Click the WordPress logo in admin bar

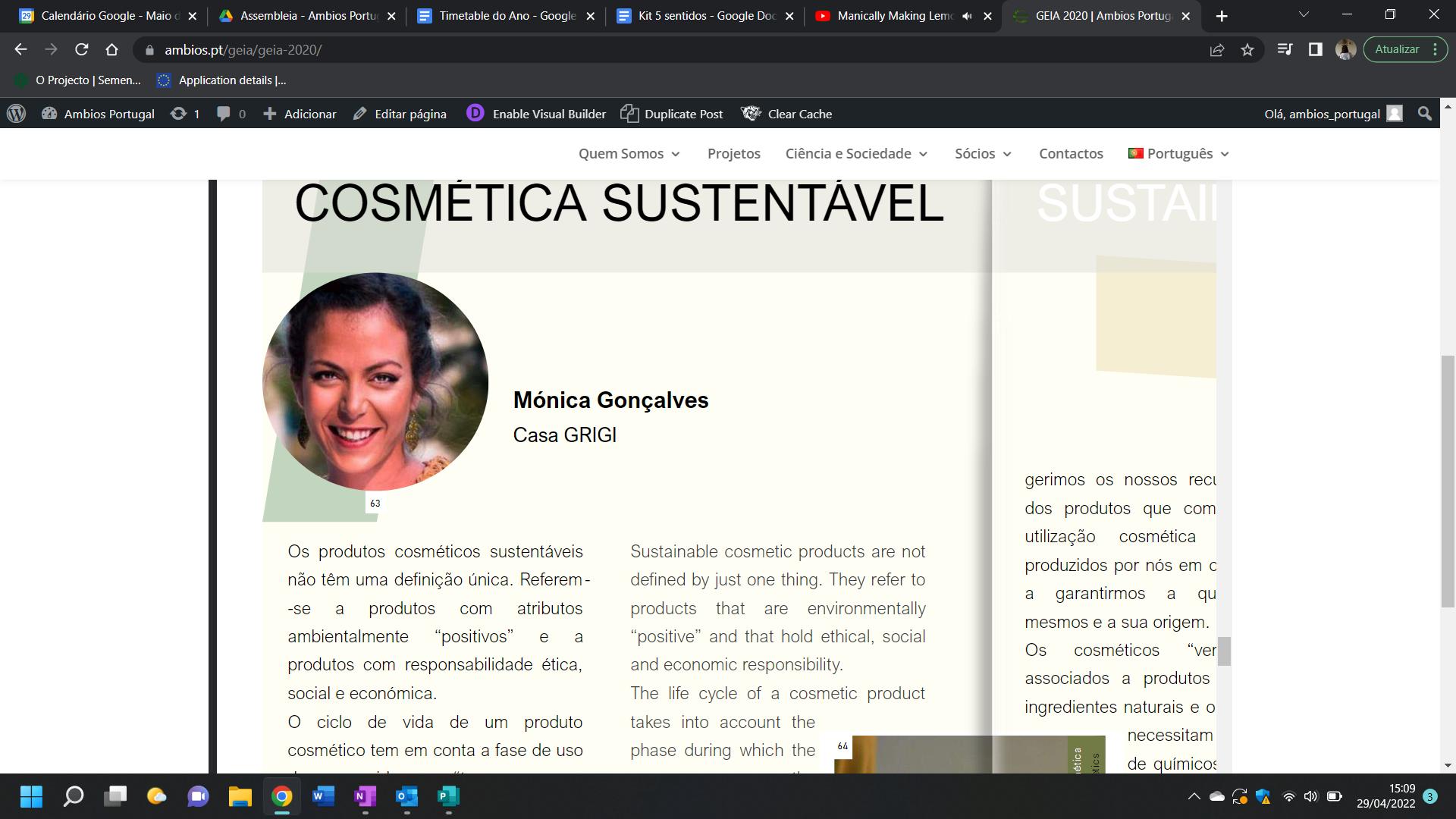tap(16, 114)
